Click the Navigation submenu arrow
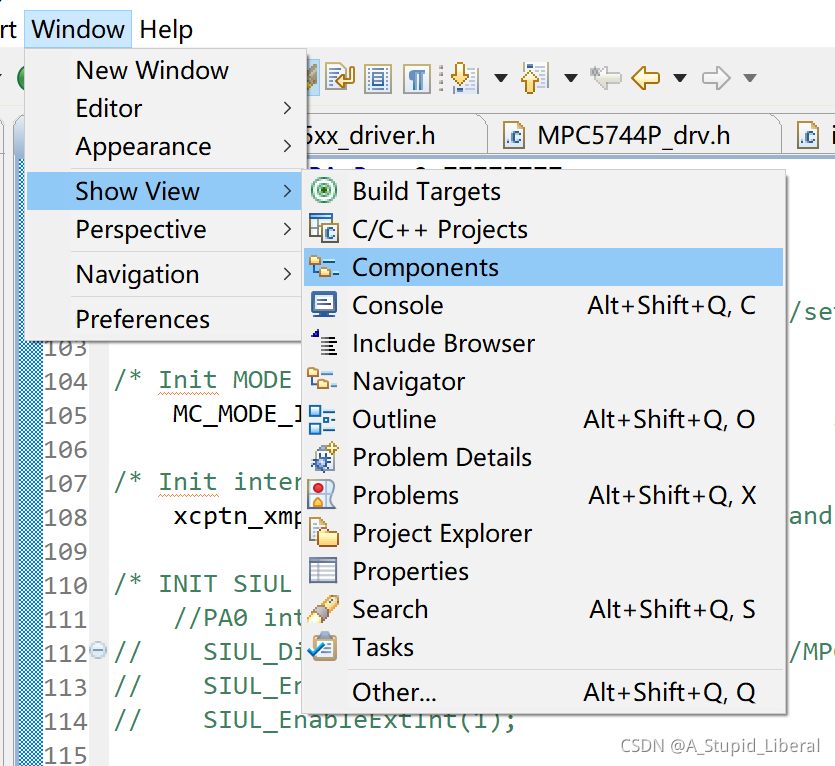The width and height of the screenshot is (835, 766). pos(288,274)
